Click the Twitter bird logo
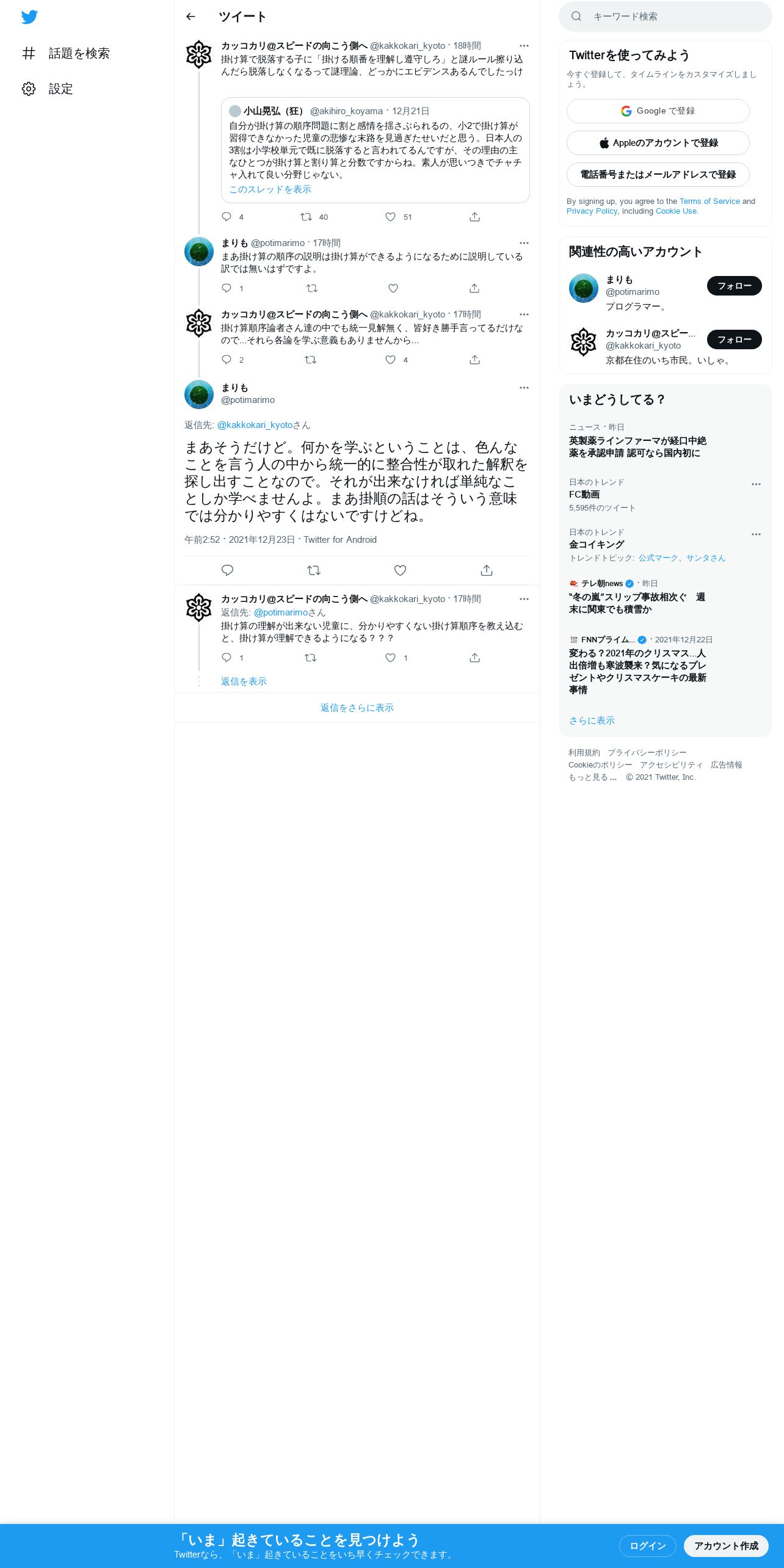Screen dimensions: 784x1568 [x=29, y=17]
